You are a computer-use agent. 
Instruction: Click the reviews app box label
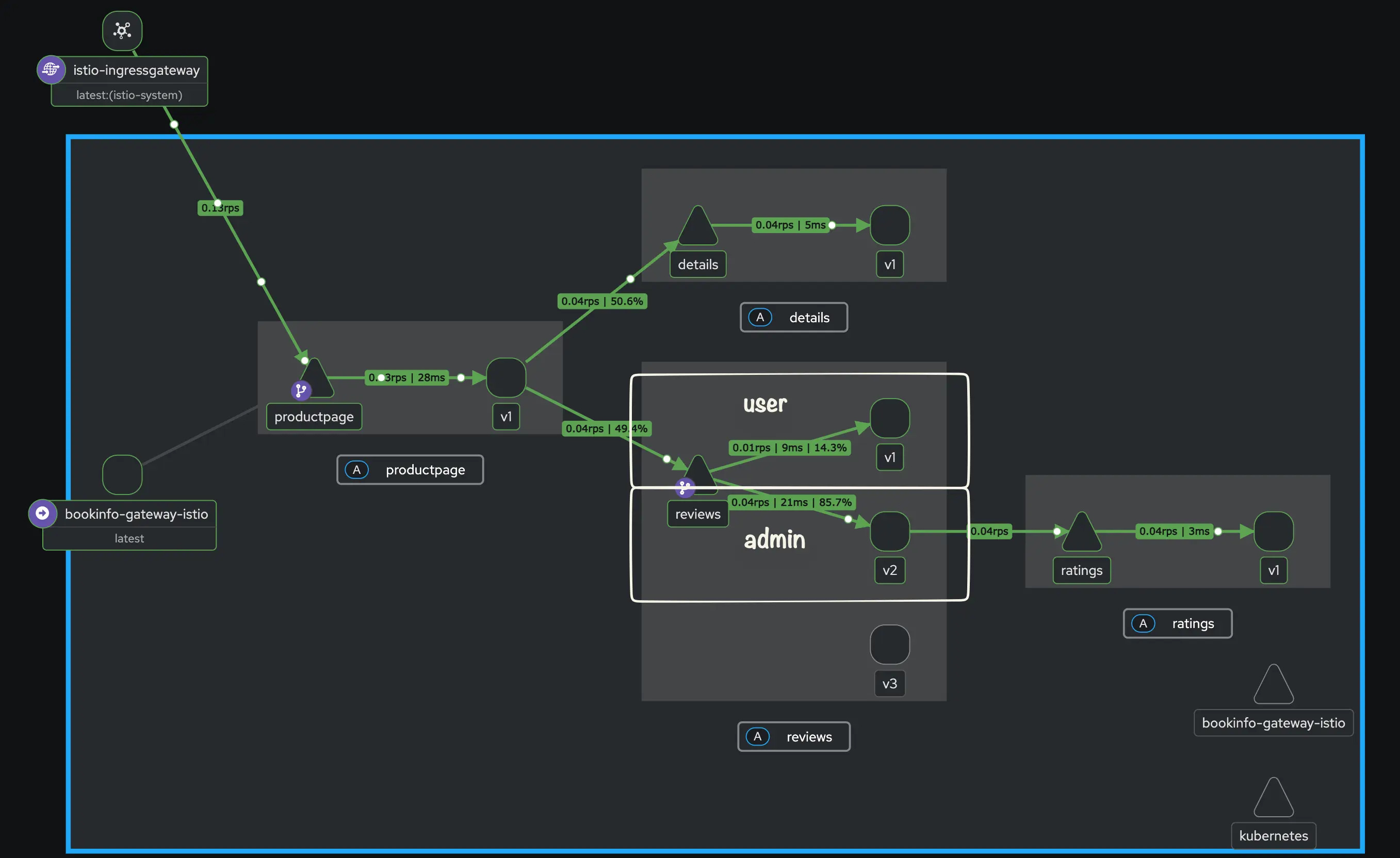tap(794, 736)
